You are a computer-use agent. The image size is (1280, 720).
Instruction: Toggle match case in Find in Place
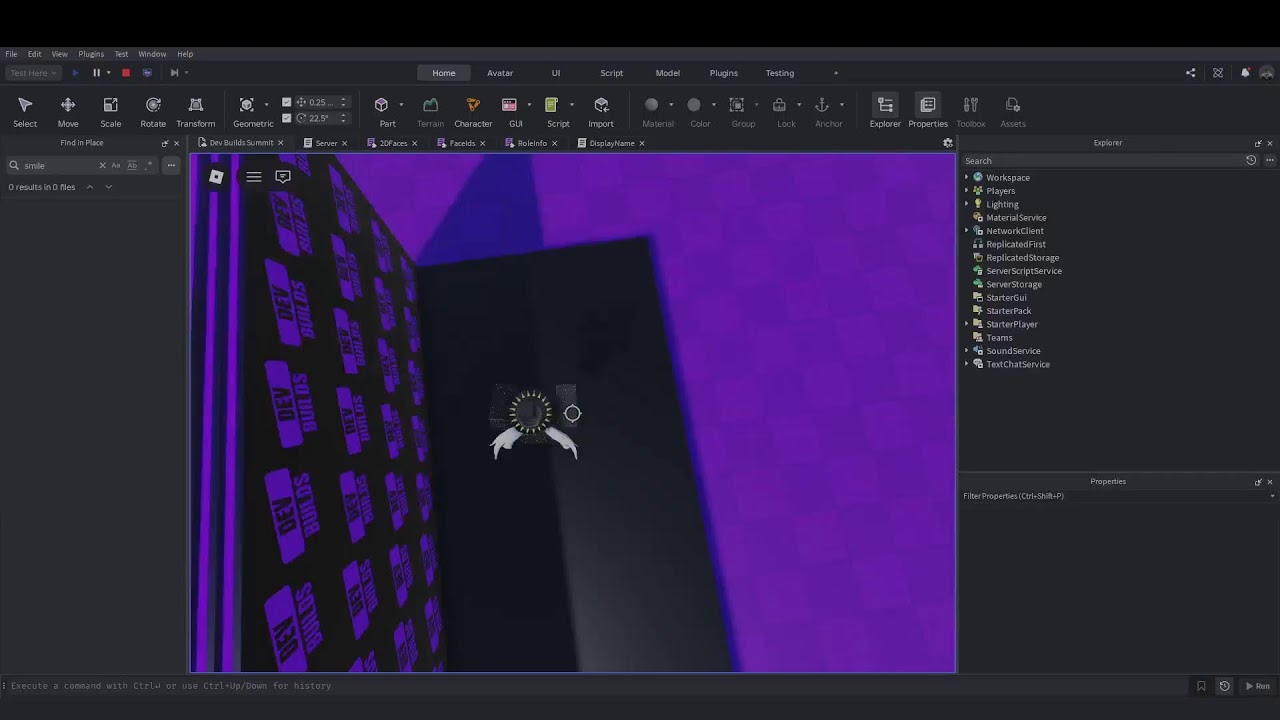pos(116,165)
